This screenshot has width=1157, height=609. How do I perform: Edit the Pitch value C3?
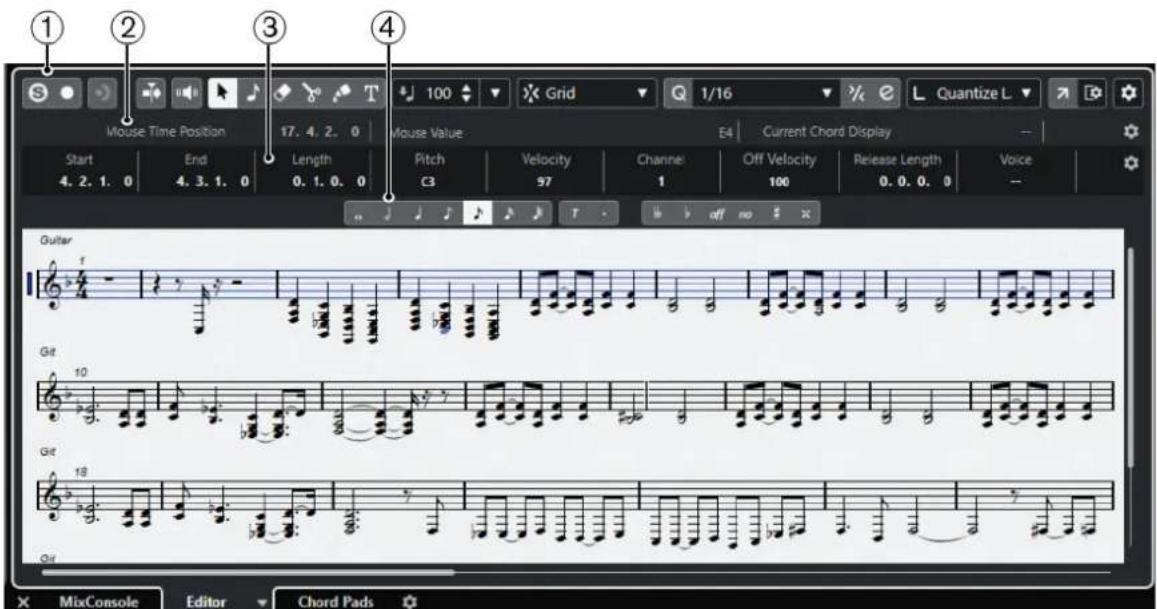point(429,182)
